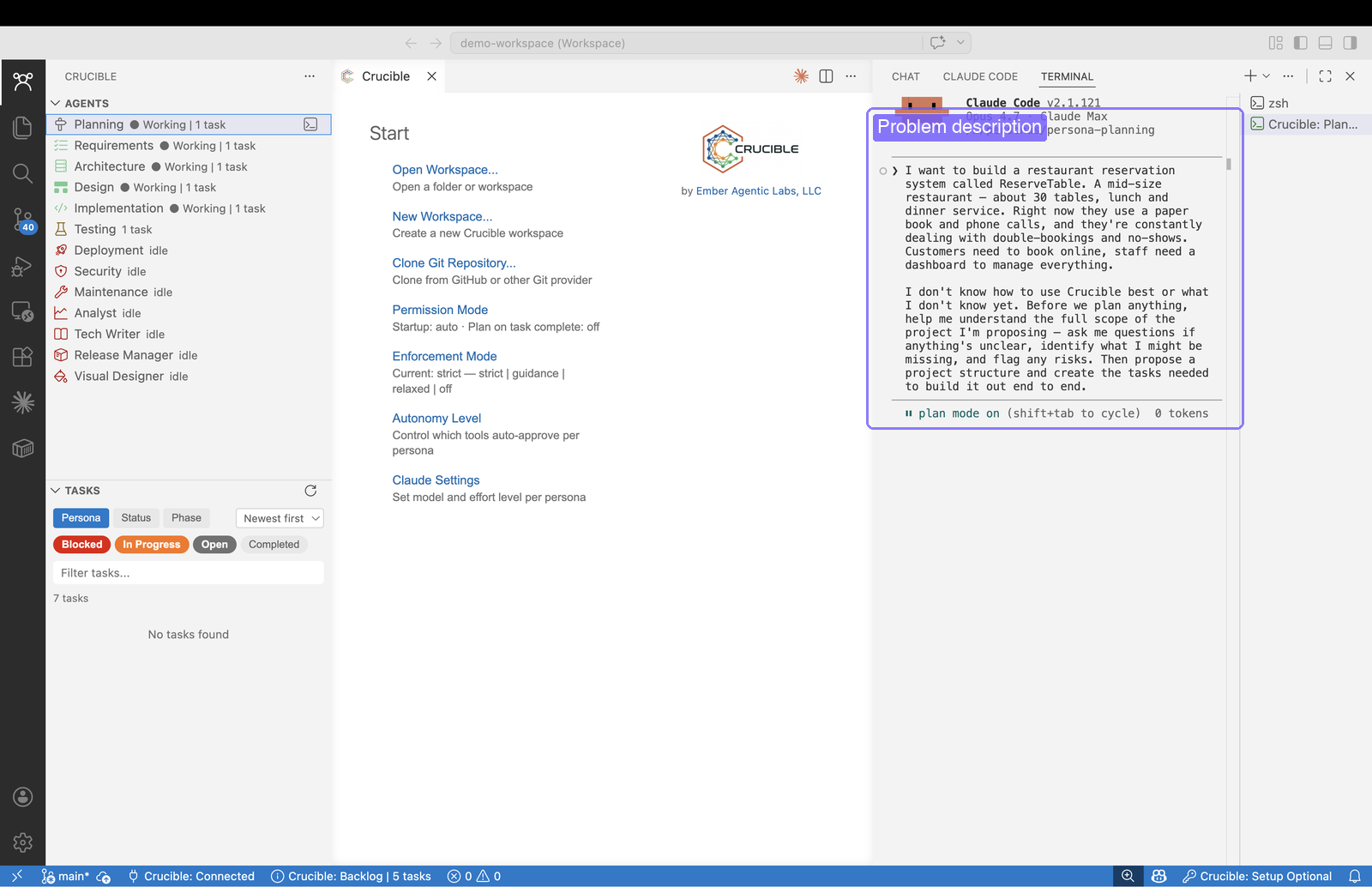1372x887 pixels.
Task: Click the Run and Debug icon
Action: tap(23, 267)
